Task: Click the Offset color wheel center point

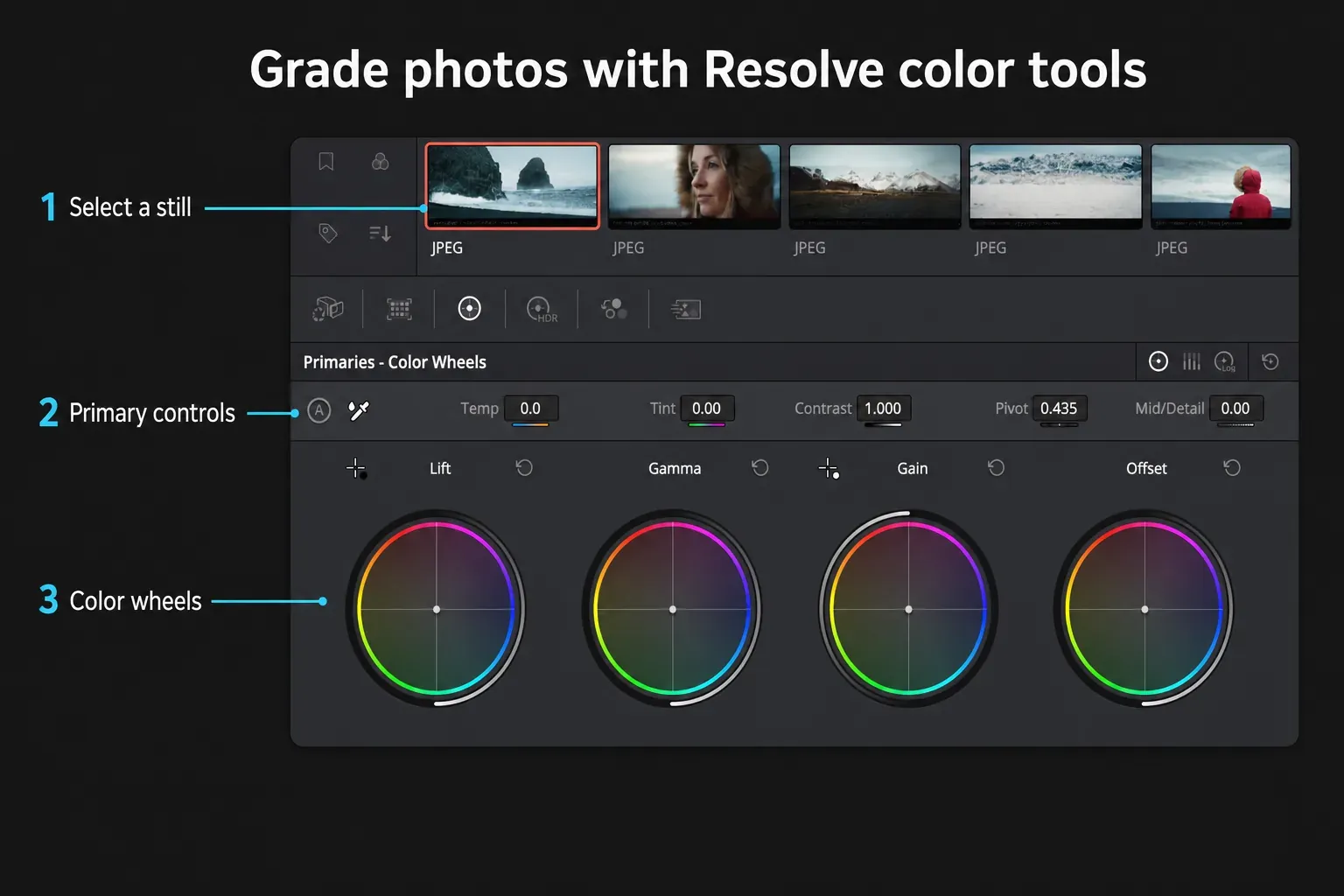Action: (x=1144, y=609)
